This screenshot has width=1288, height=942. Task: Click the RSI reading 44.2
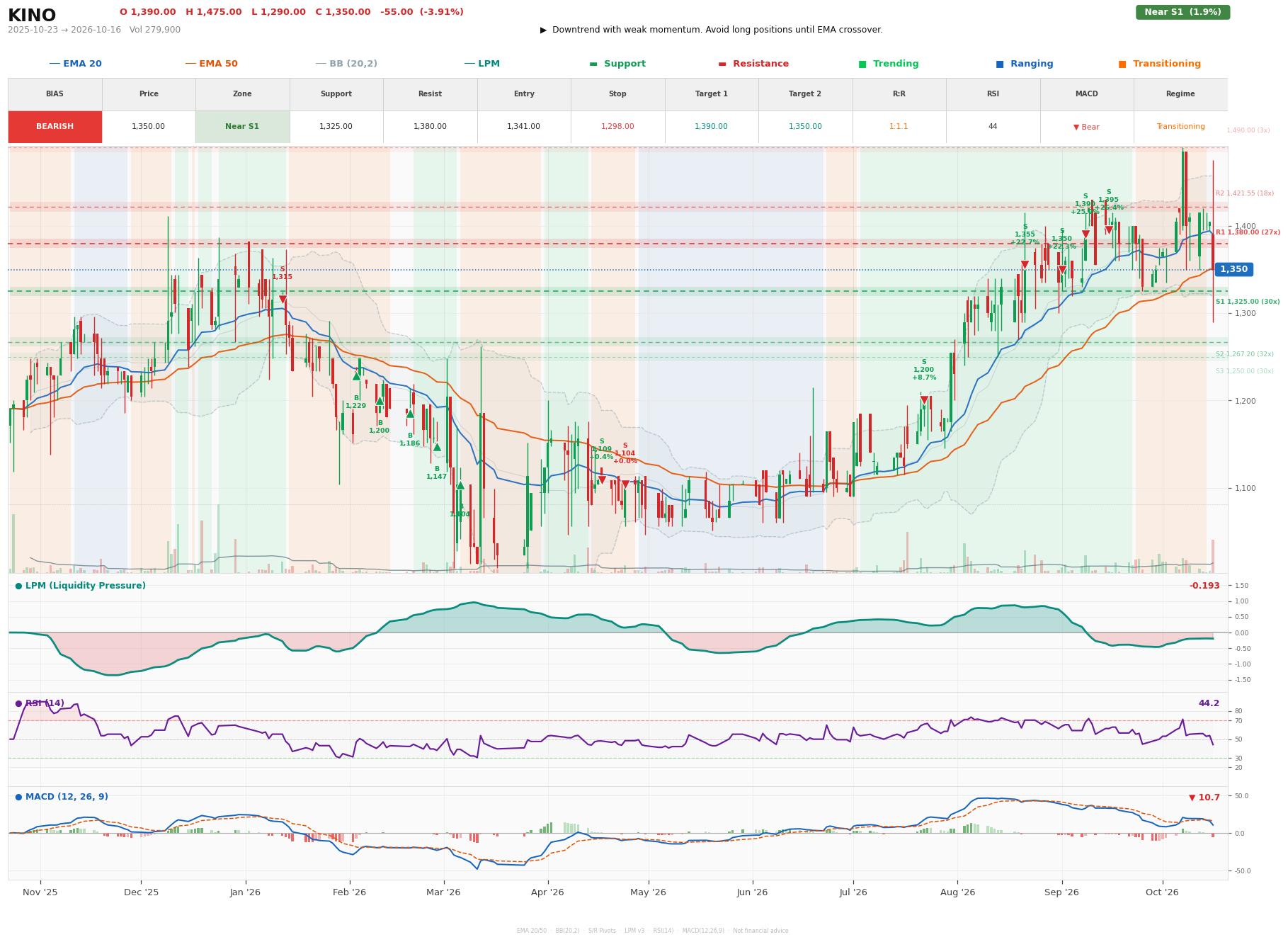(x=1209, y=703)
